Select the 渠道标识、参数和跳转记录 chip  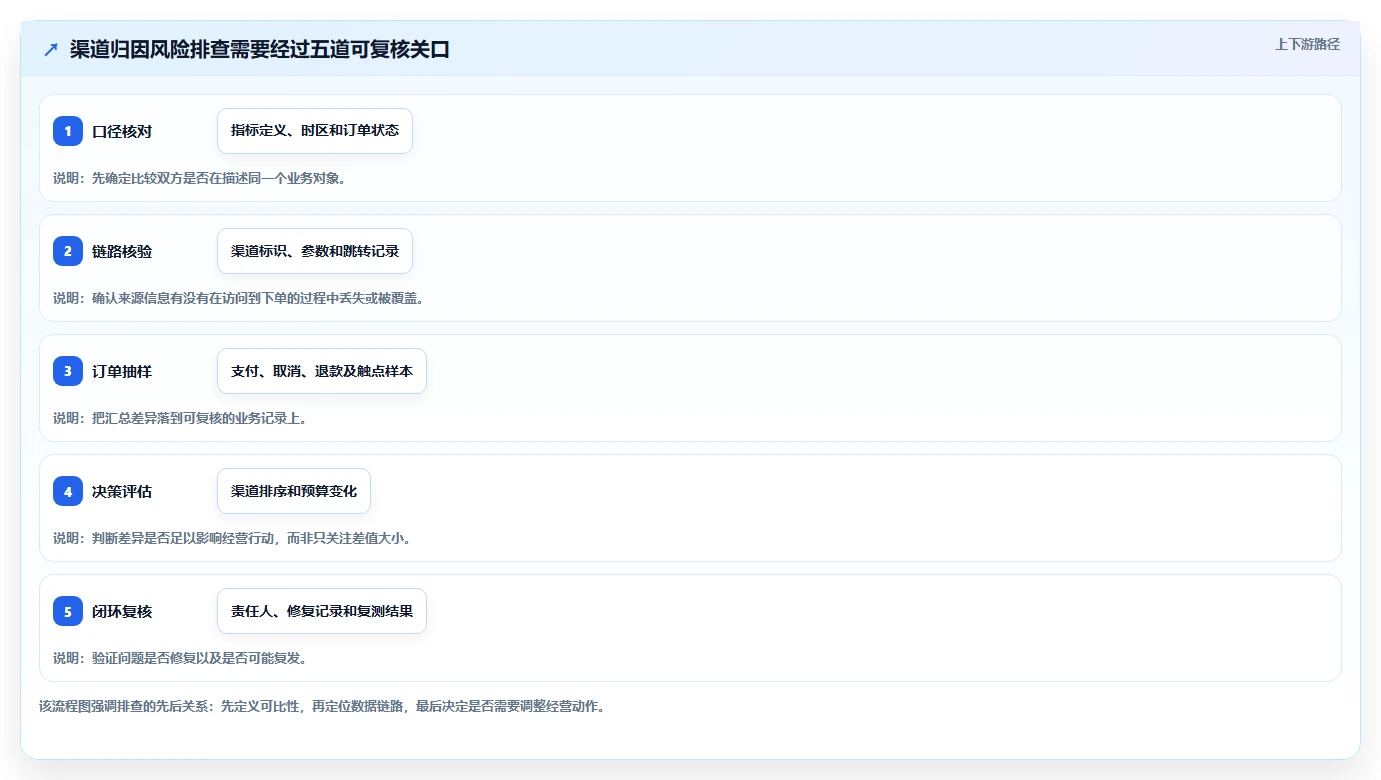pyautogui.click(x=315, y=251)
